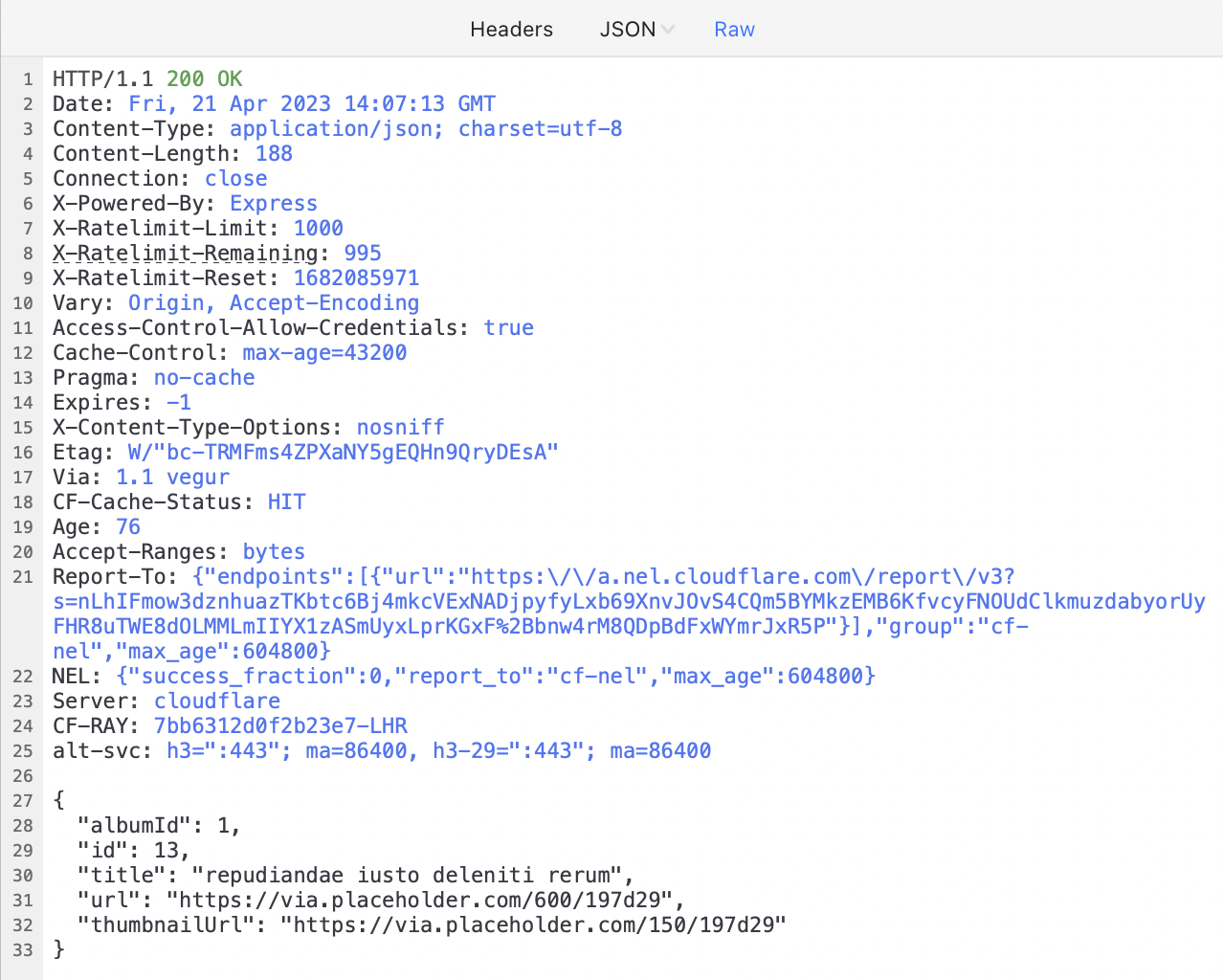Click the NEL success_fraction JSON value
The height and width of the screenshot is (980, 1223).
click(x=496, y=676)
